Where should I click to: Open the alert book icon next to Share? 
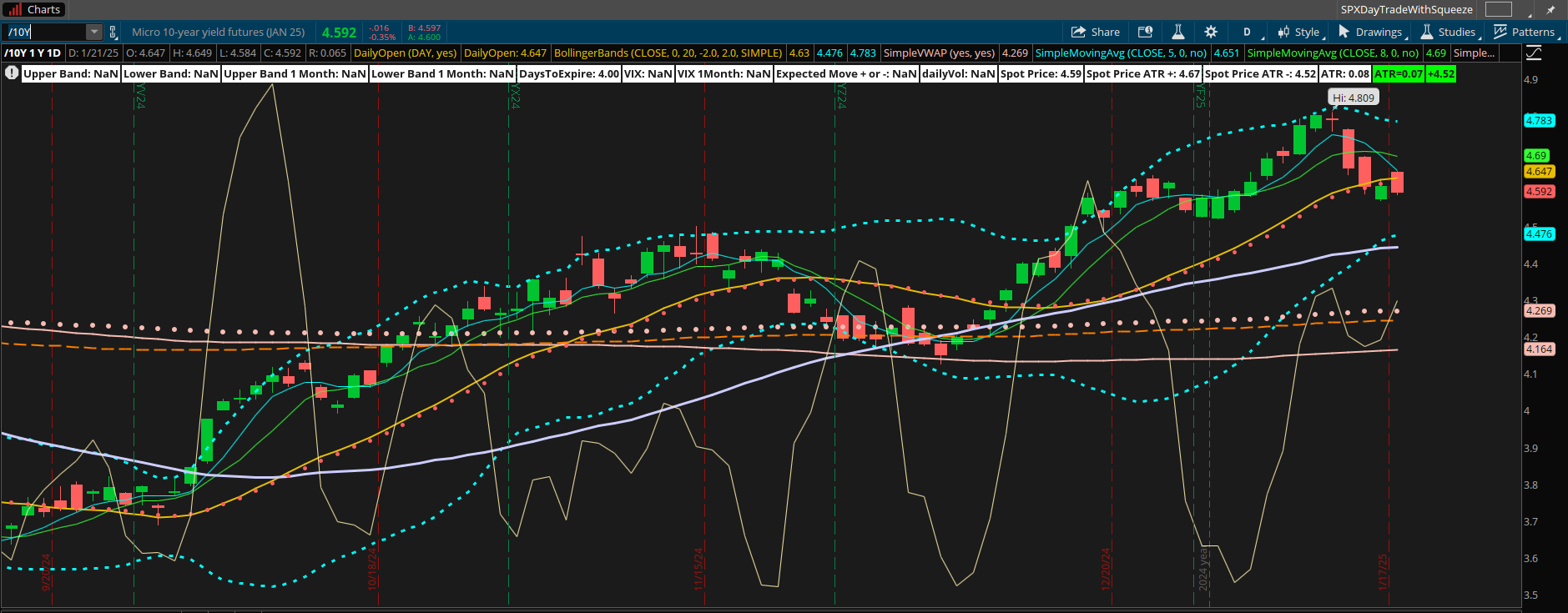(1145, 32)
